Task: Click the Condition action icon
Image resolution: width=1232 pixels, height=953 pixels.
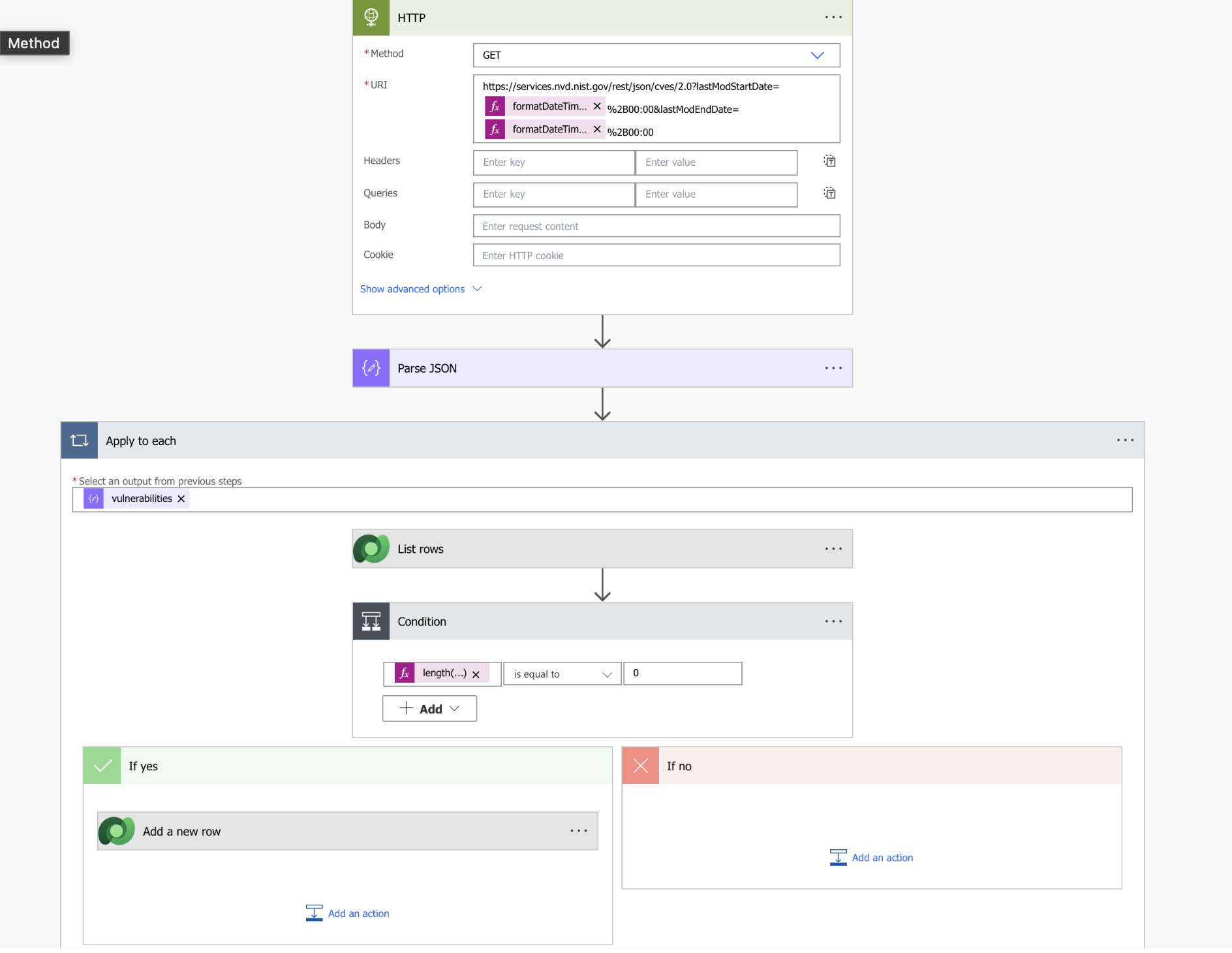Action: coord(371,621)
